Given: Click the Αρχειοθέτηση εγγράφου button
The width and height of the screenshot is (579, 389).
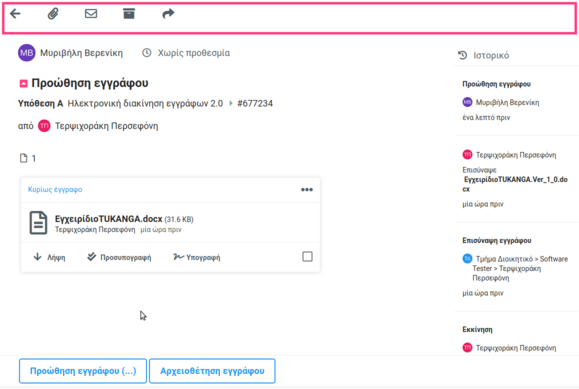Looking at the screenshot, I should [212, 371].
